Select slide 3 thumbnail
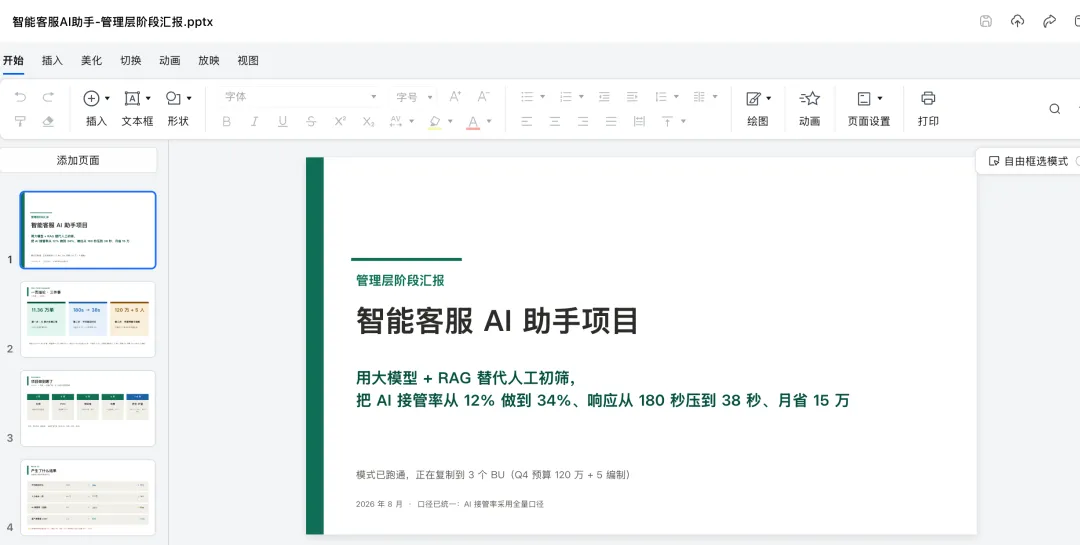1080x545 pixels. [88, 408]
